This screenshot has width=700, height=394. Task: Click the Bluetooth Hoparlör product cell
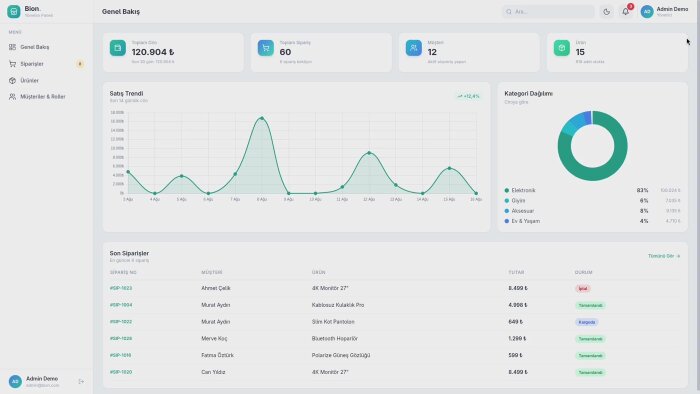click(x=334, y=339)
